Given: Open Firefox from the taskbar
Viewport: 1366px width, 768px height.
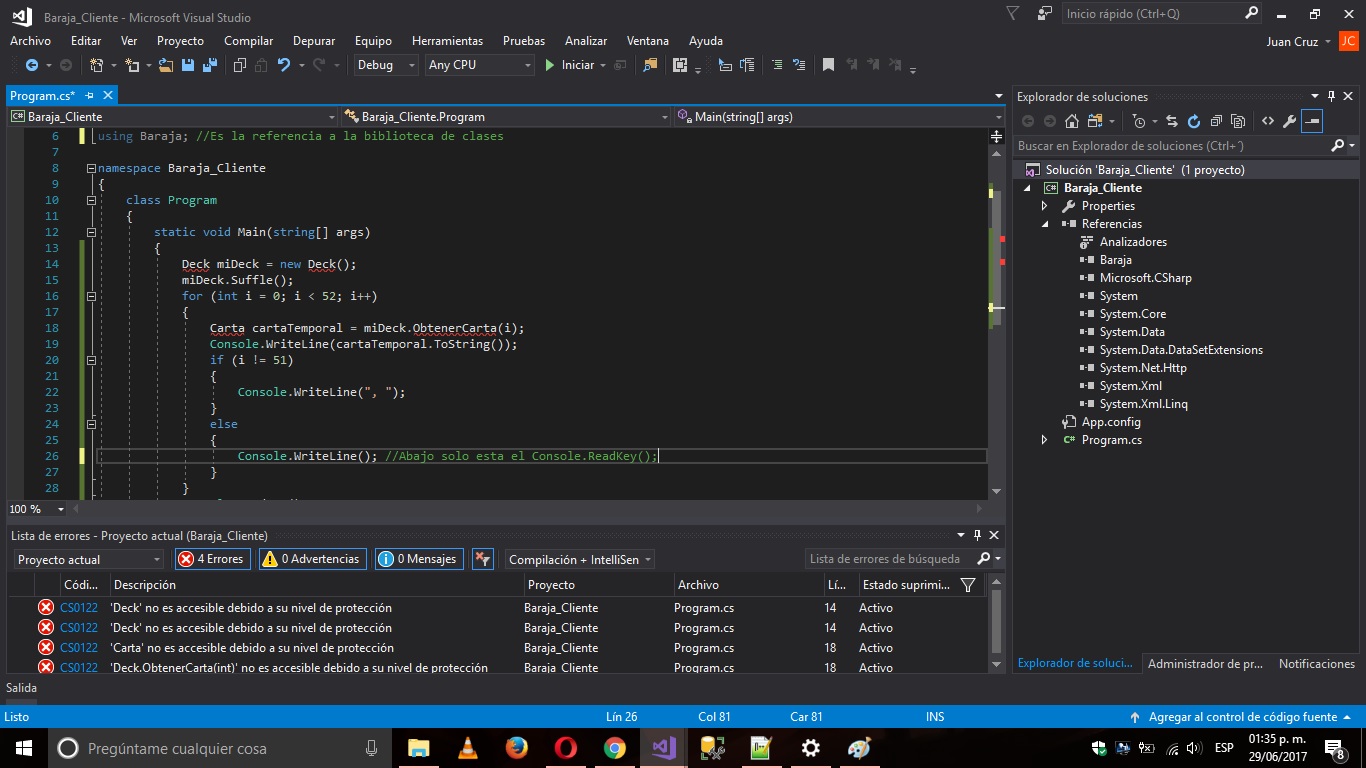Looking at the screenshot, I should pyautogui.click(x=516, y=748).
